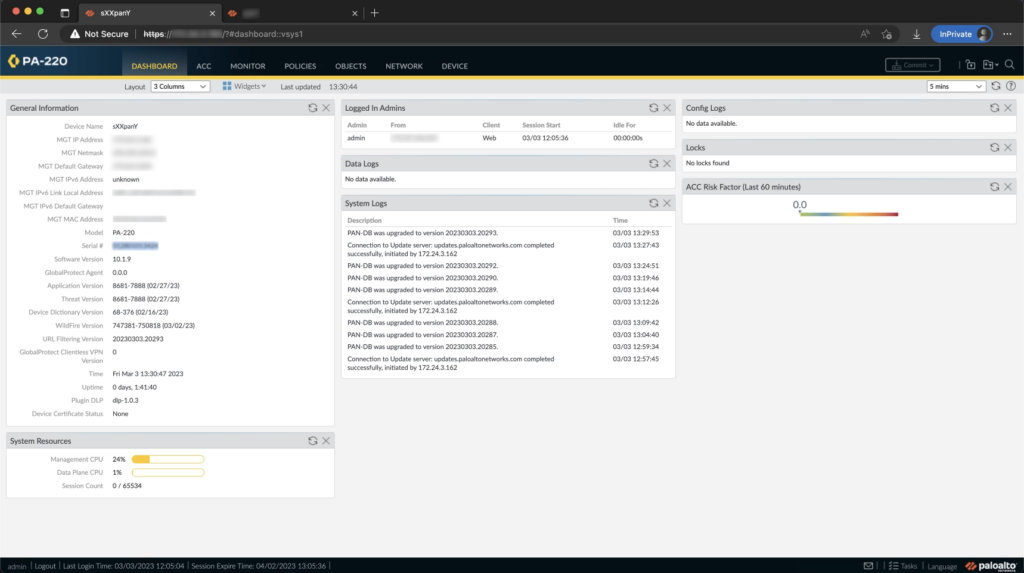Click the InPrivate profile button
1024x573 pixels.
(x=961, y=34)
